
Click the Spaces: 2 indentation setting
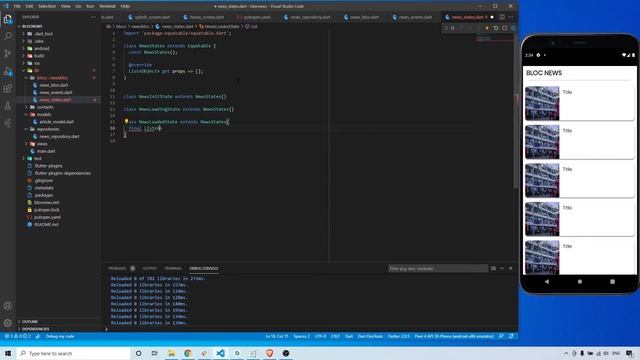pyautogui.click(x=301, y=336)
